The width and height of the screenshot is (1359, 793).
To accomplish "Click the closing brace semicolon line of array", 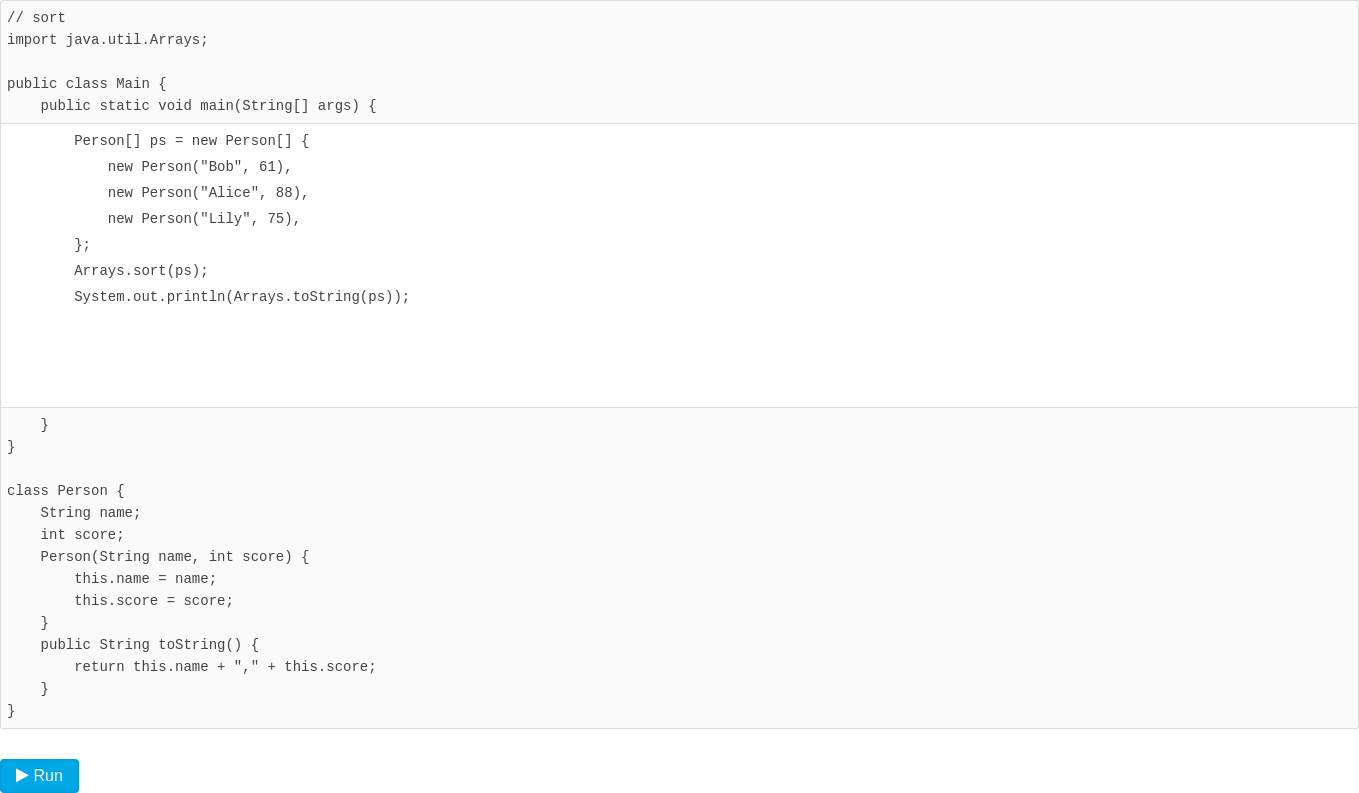I will pyautogui.click(x=82, y=245).
